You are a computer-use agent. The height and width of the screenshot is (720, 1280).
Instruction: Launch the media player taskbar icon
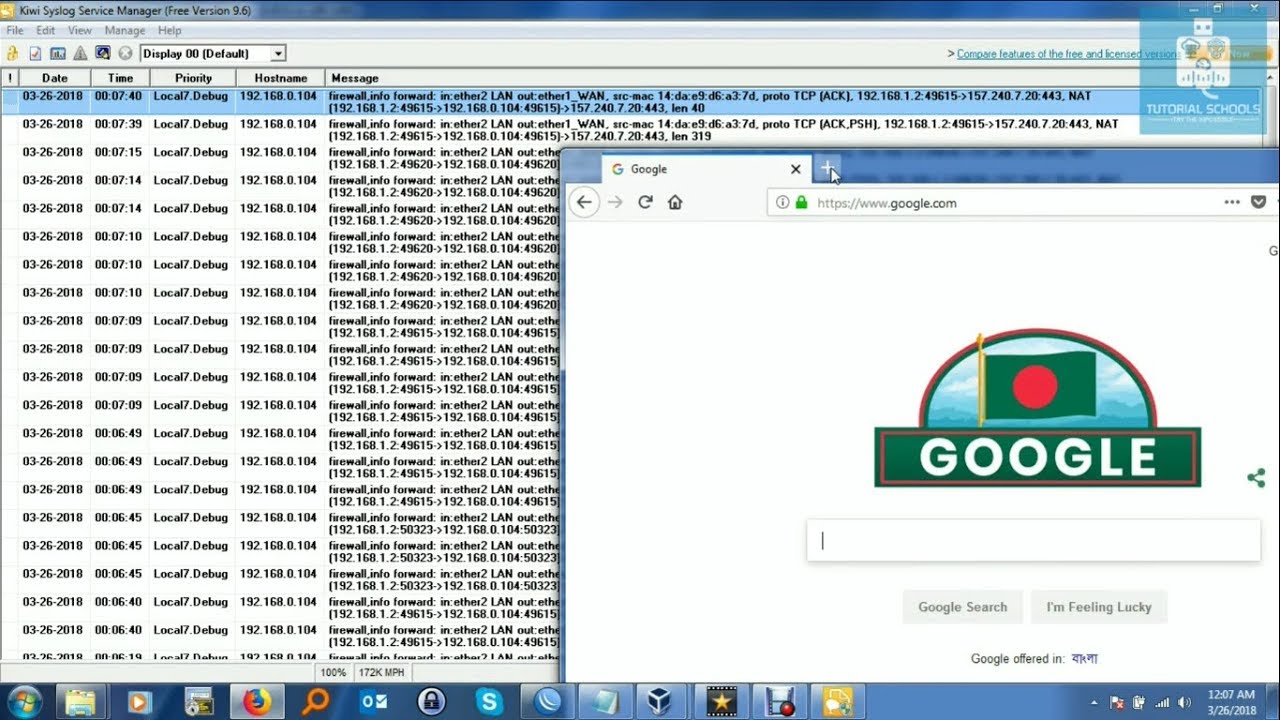pos(138,702)
